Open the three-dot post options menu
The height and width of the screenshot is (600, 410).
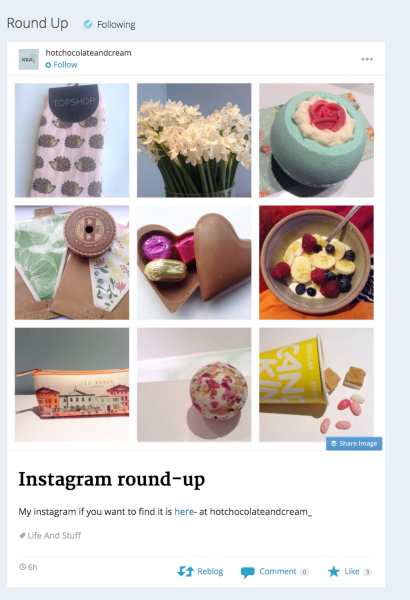coord(367,59)
